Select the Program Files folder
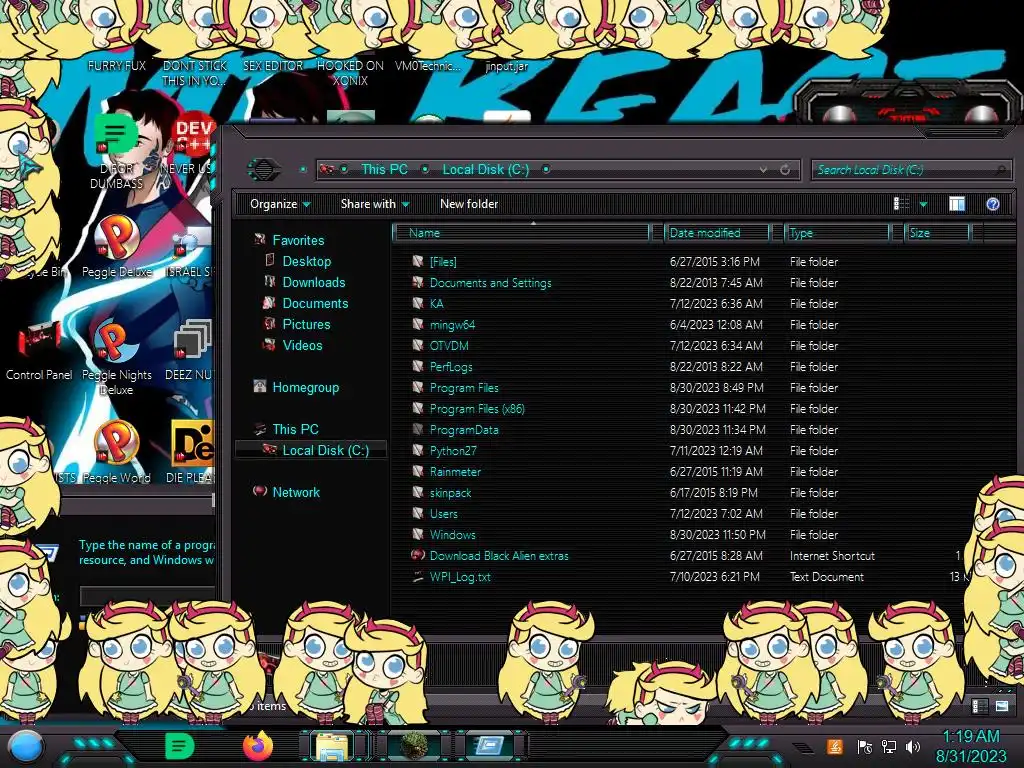The height and width of the screenshot is (768, 1024). pyautogui.click(x=464, y=387)
